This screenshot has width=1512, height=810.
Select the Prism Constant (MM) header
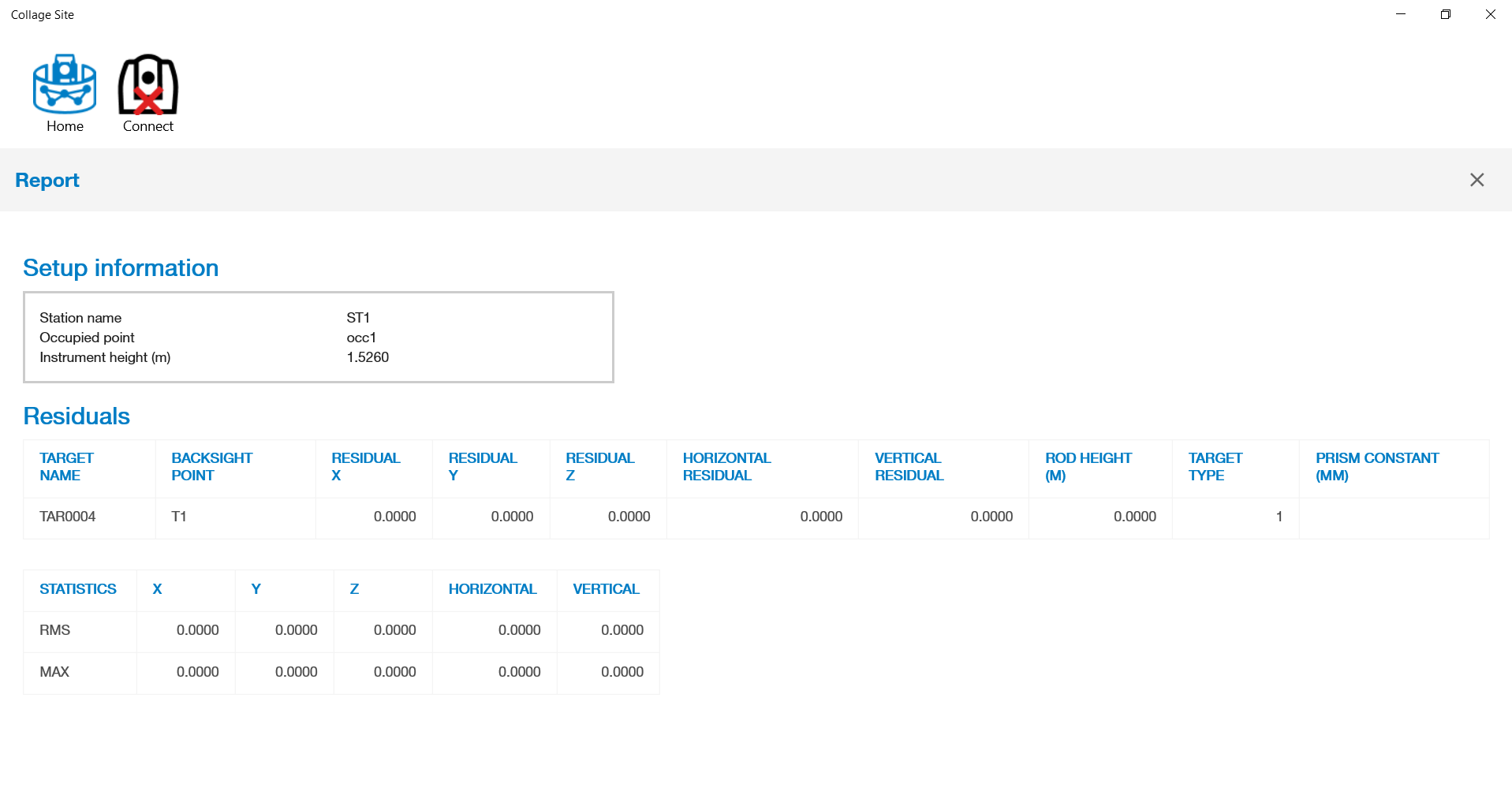(1376, 467)
